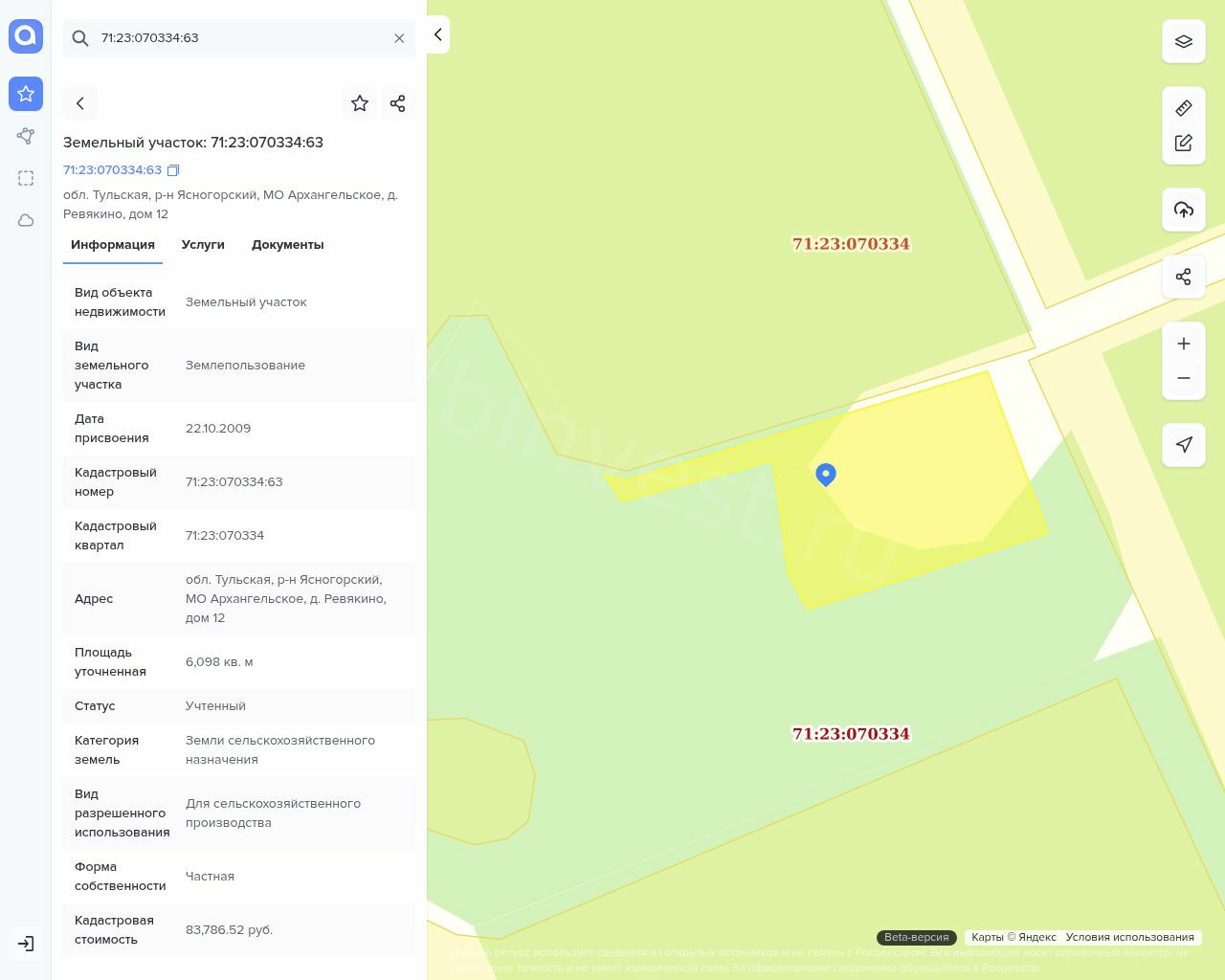Copy cadastral number with copy icon
1225x980 pixels.
pos(173,170)
